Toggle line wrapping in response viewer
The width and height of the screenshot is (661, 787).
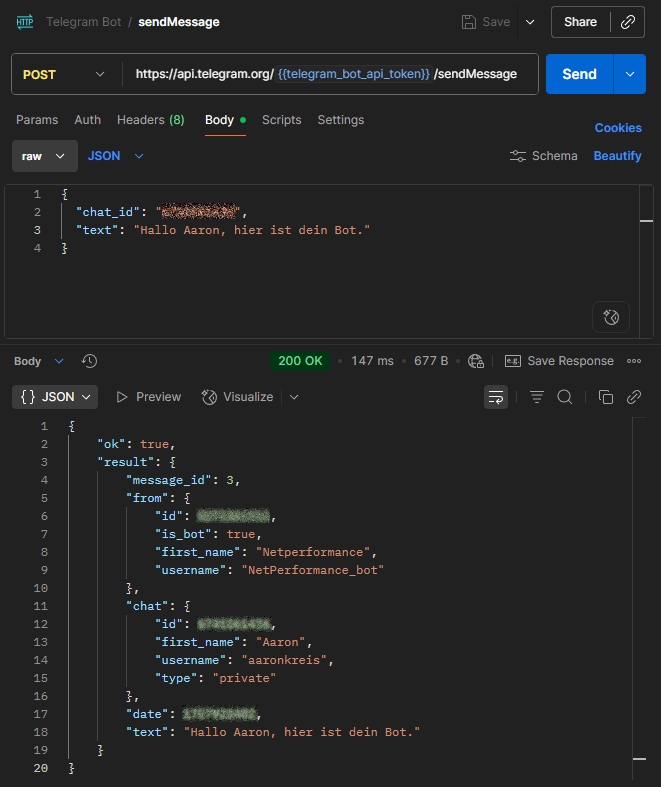point(496,397)
